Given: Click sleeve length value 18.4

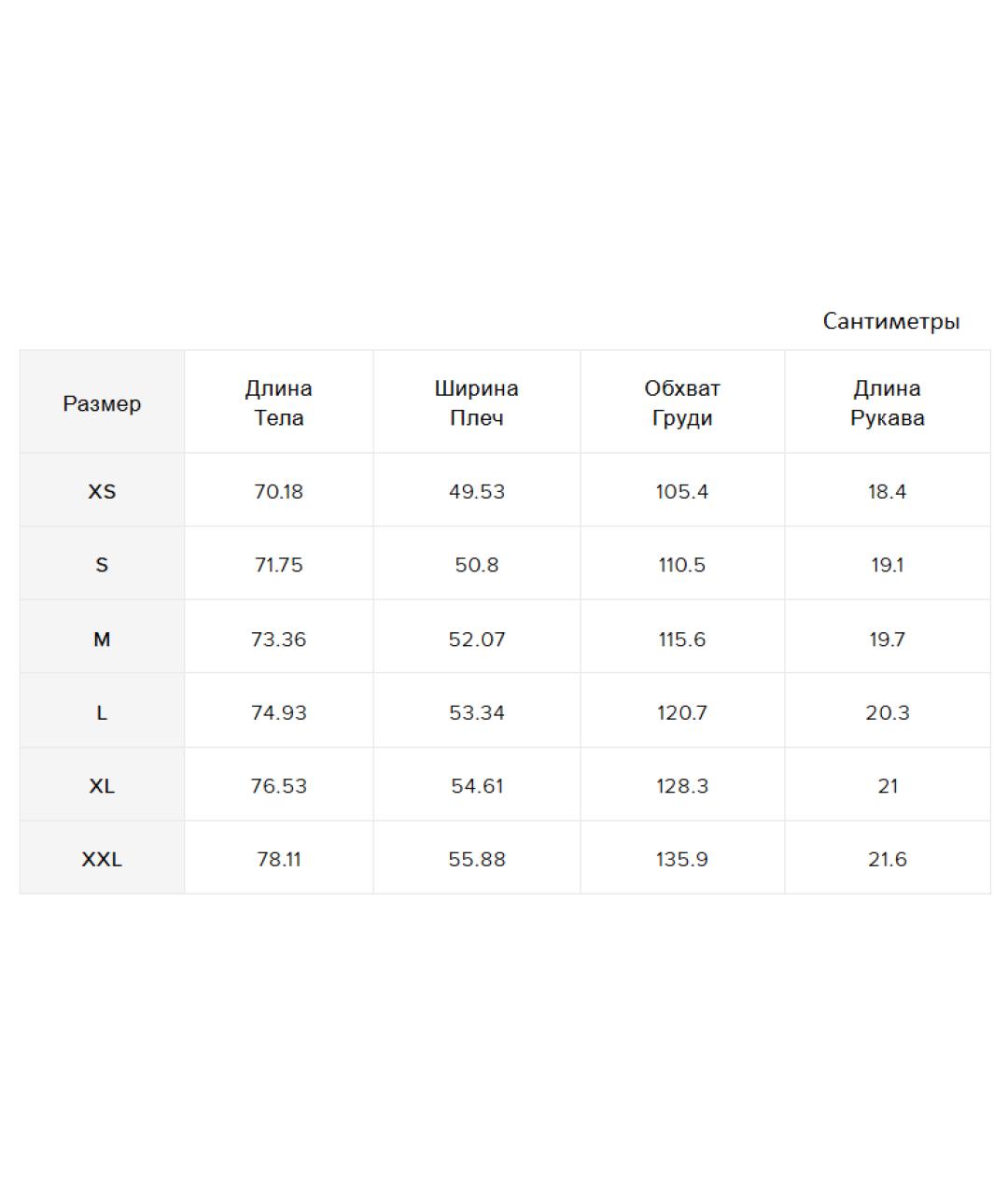Looking at the screenshot, I should (x=887, y=491).
